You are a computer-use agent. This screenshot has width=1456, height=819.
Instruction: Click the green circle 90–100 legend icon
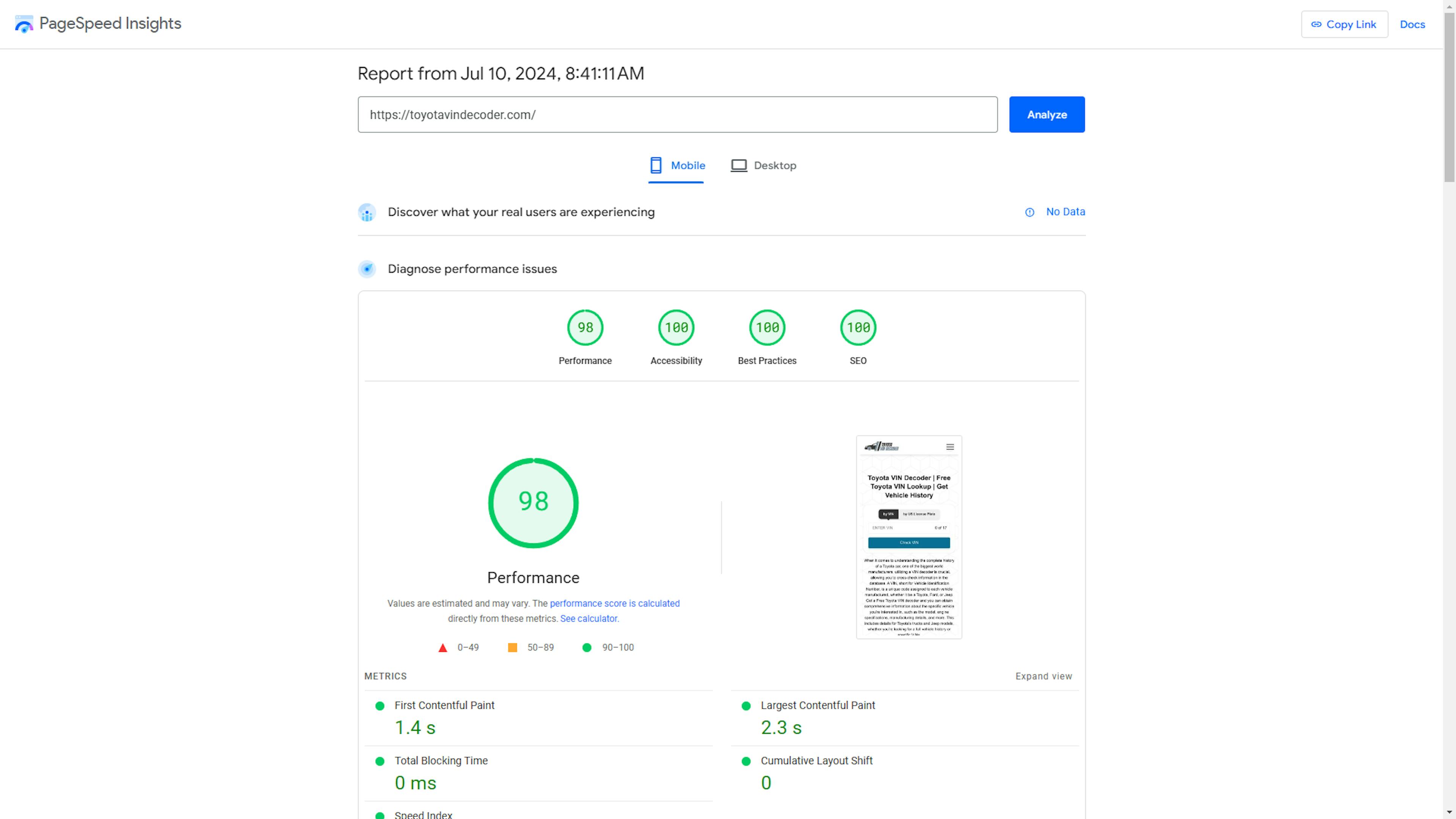coord(587,648)
